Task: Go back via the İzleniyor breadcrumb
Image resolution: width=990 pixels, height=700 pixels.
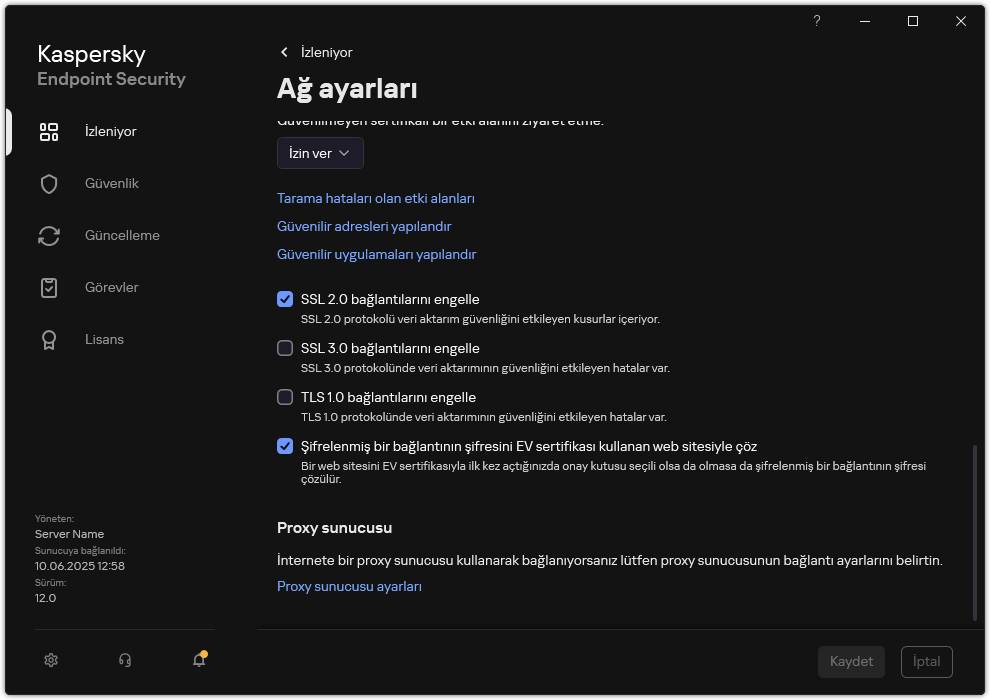Action: pos(315,52)
